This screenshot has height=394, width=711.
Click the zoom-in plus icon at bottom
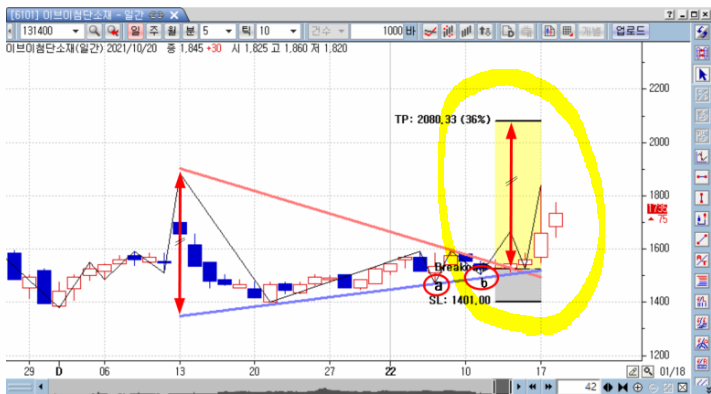click(638, 387)
